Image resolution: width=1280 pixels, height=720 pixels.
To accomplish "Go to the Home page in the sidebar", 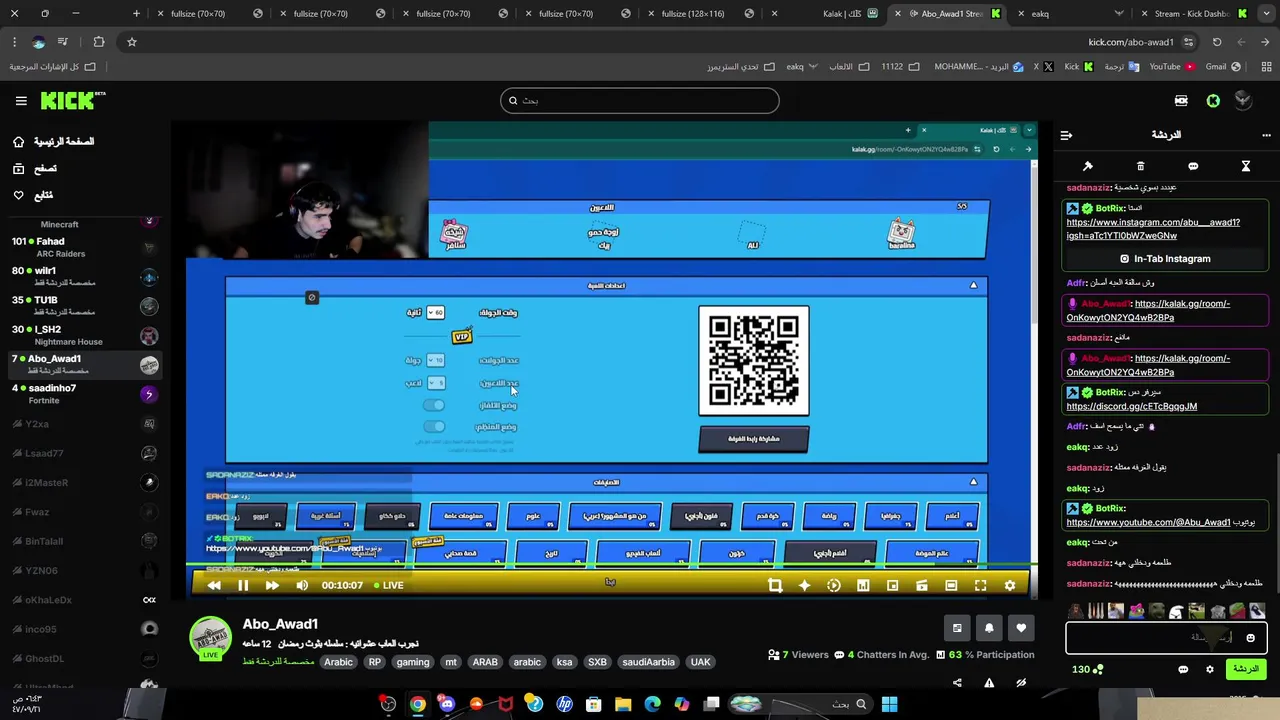I will (56, 142).
